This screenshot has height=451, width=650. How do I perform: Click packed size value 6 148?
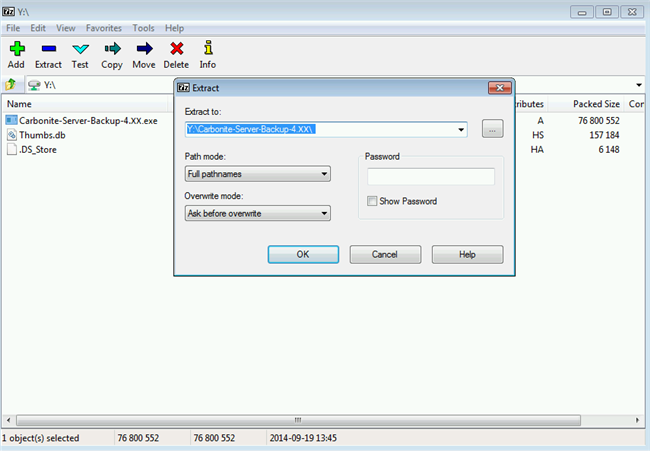[x=609, y=150]
